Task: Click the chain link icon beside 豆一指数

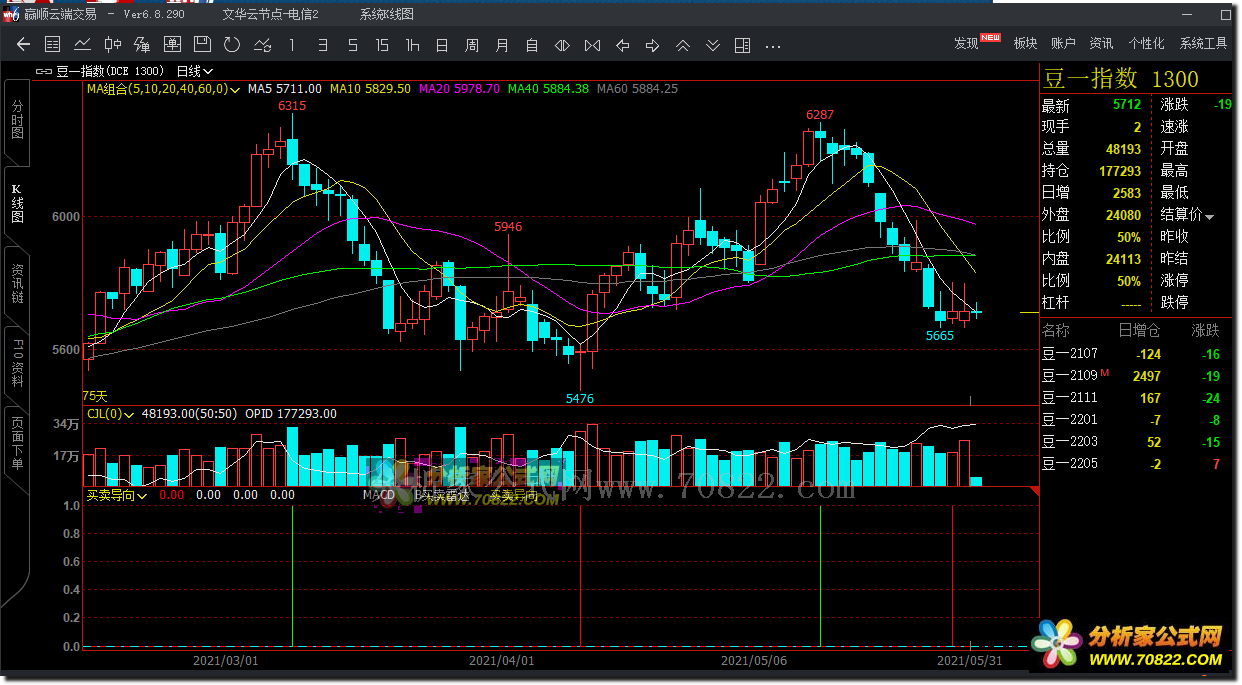Action: pos(44,71)
